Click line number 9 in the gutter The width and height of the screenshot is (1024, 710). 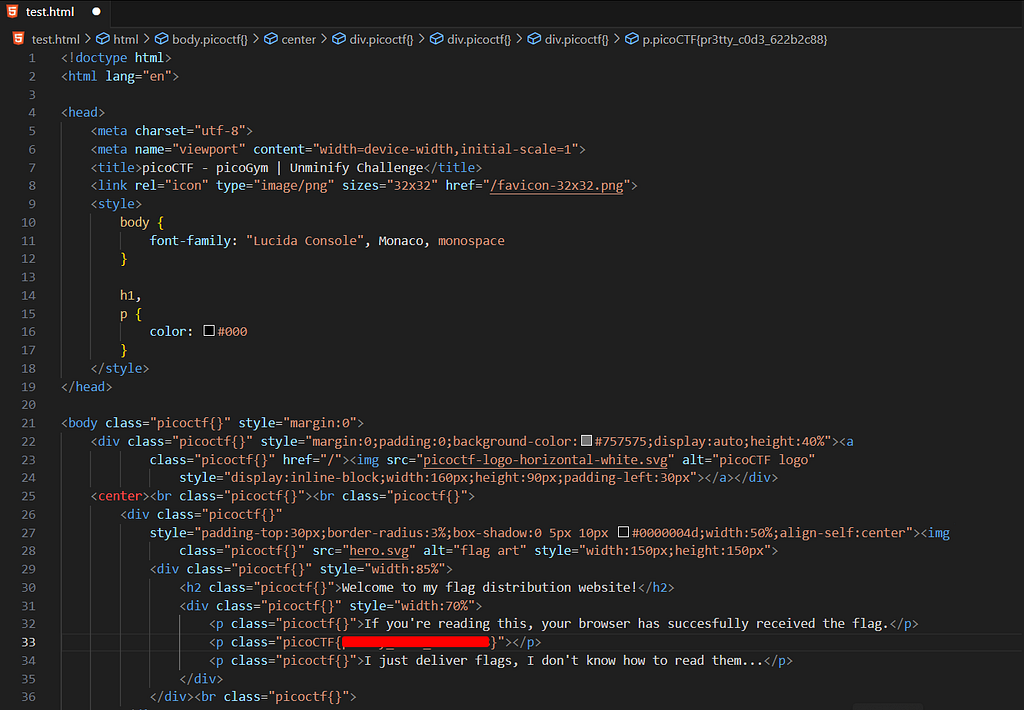(32, 204)
